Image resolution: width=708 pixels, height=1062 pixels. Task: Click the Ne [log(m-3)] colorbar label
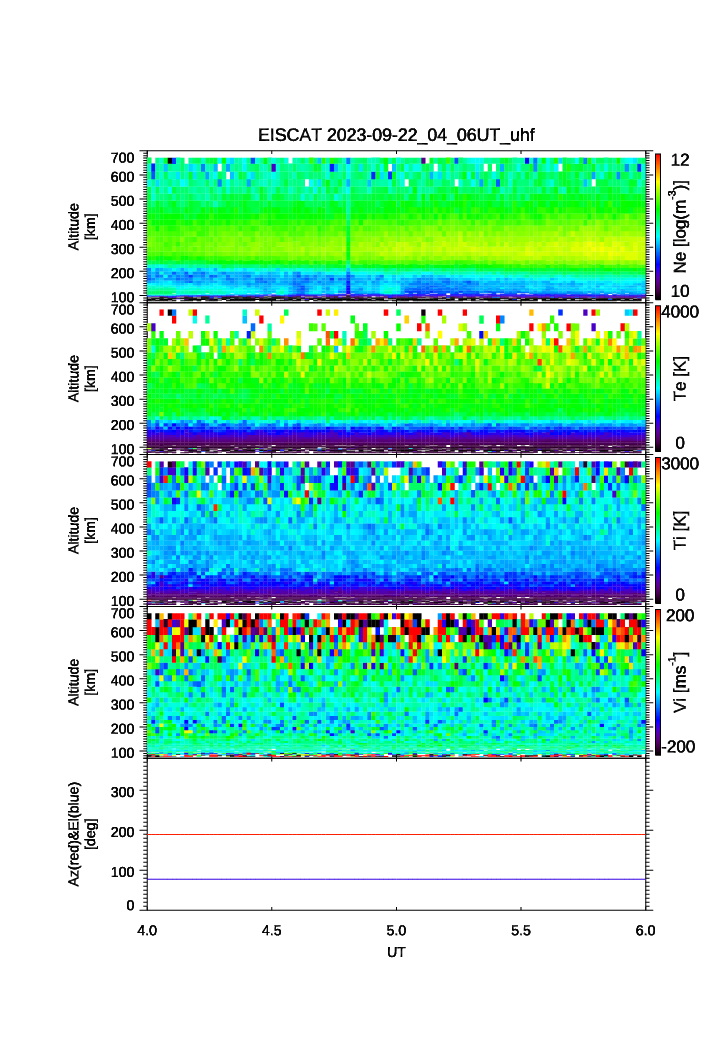coord(681,226)
